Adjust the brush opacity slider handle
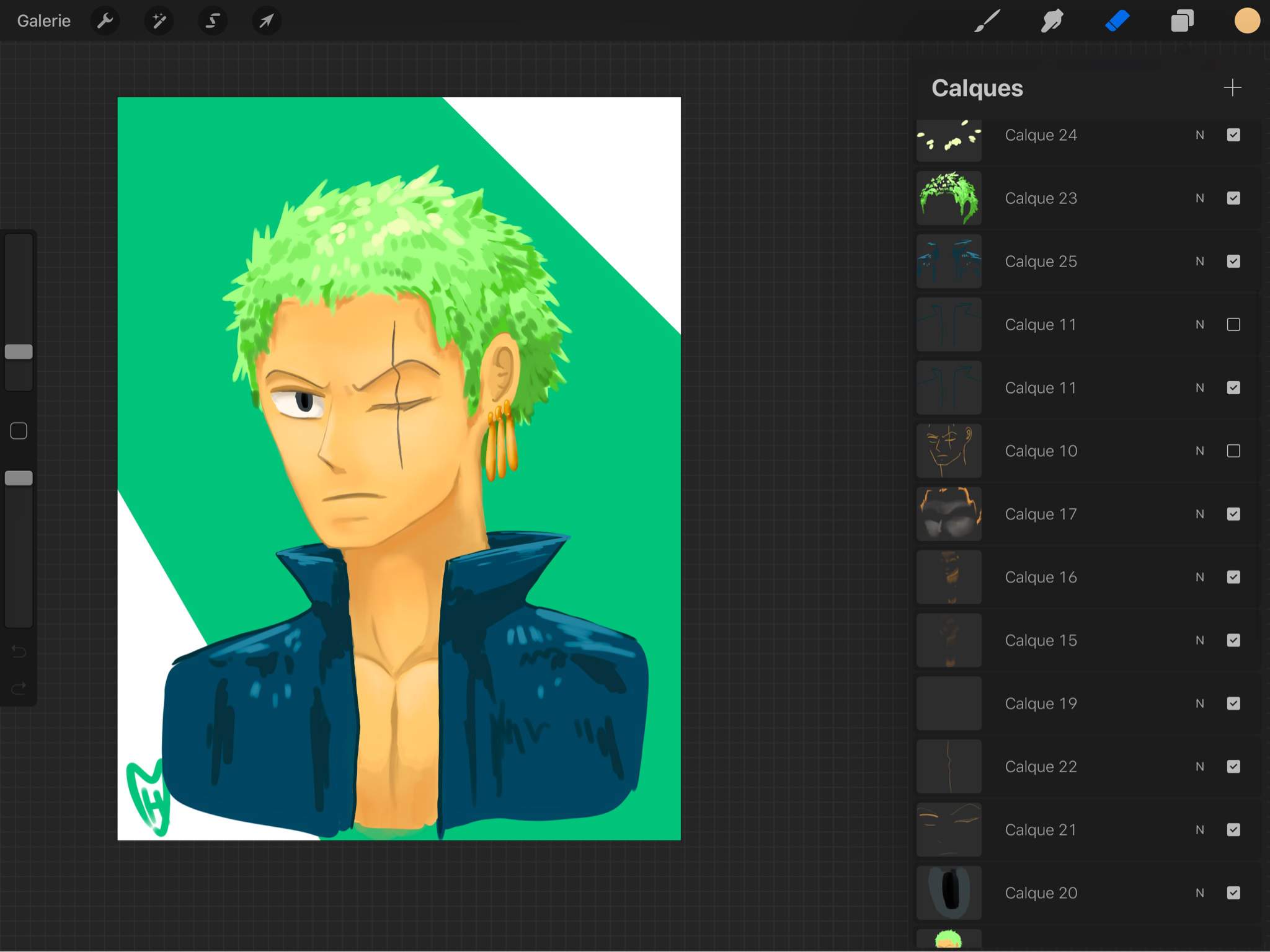The width and height of the screenshot is (1270, 952). point(19,478)
